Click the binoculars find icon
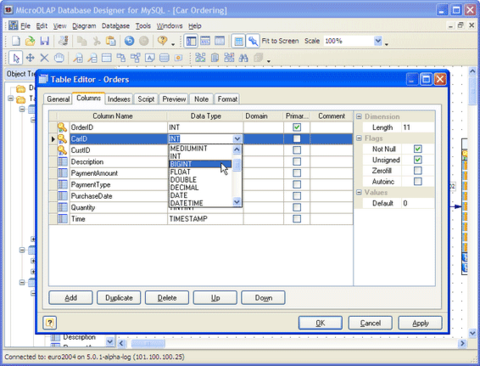Screen dimensions: 480x366 click(x=243, y=58)
